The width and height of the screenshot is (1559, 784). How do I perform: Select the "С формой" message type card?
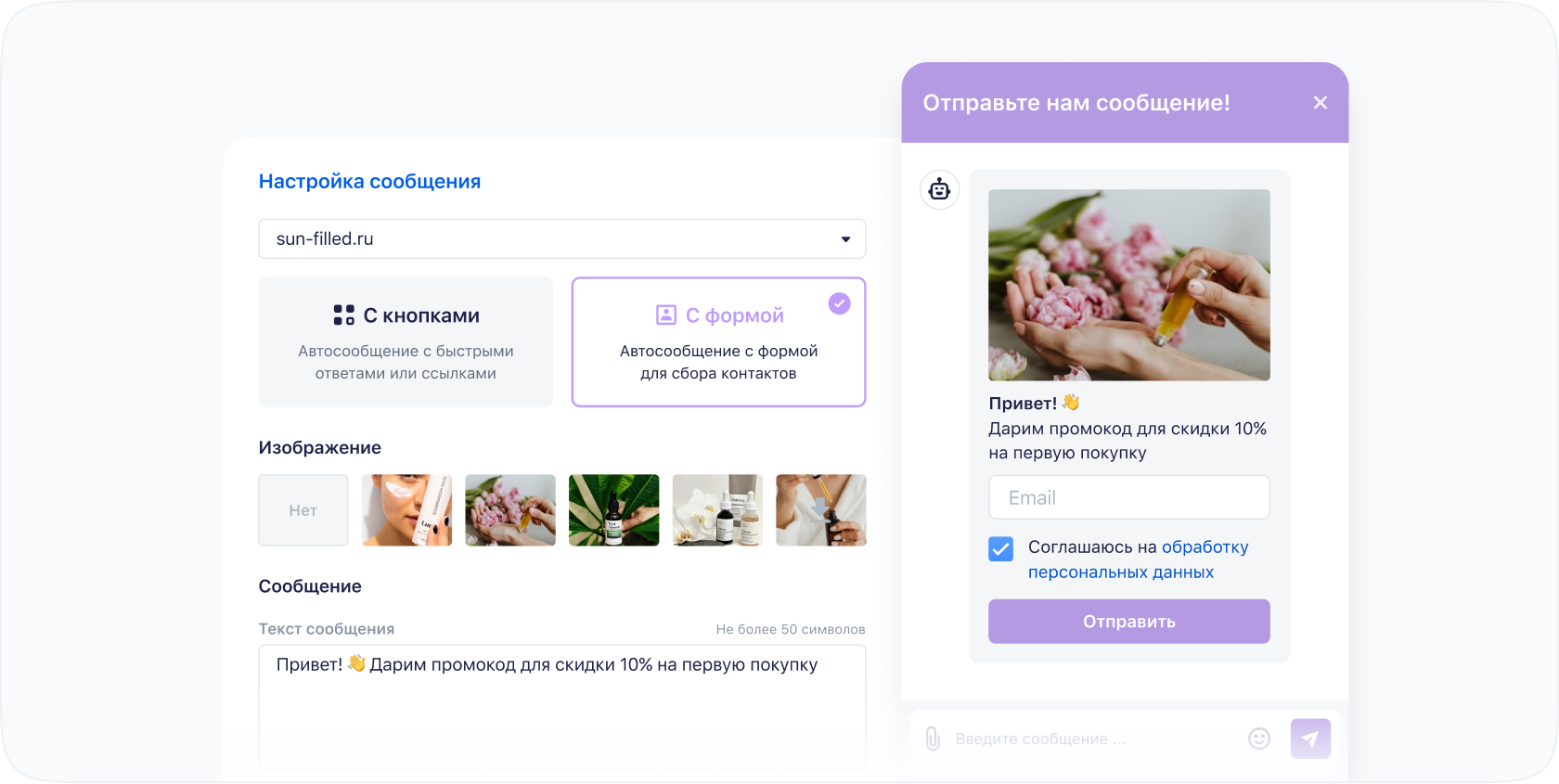pos(719,341)
